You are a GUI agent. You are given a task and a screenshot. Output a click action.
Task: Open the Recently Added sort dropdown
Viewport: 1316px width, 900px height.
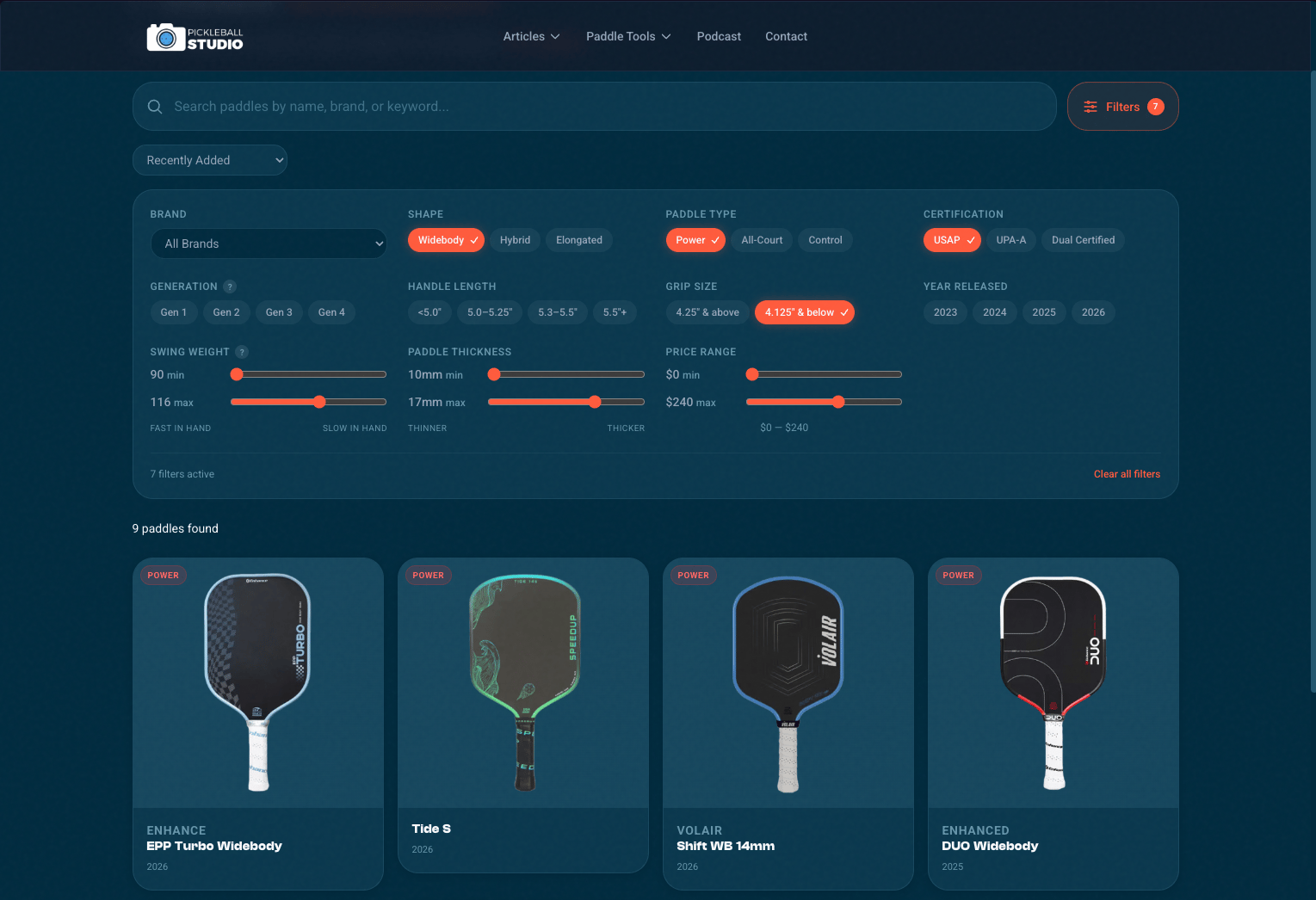click(210, 160)
